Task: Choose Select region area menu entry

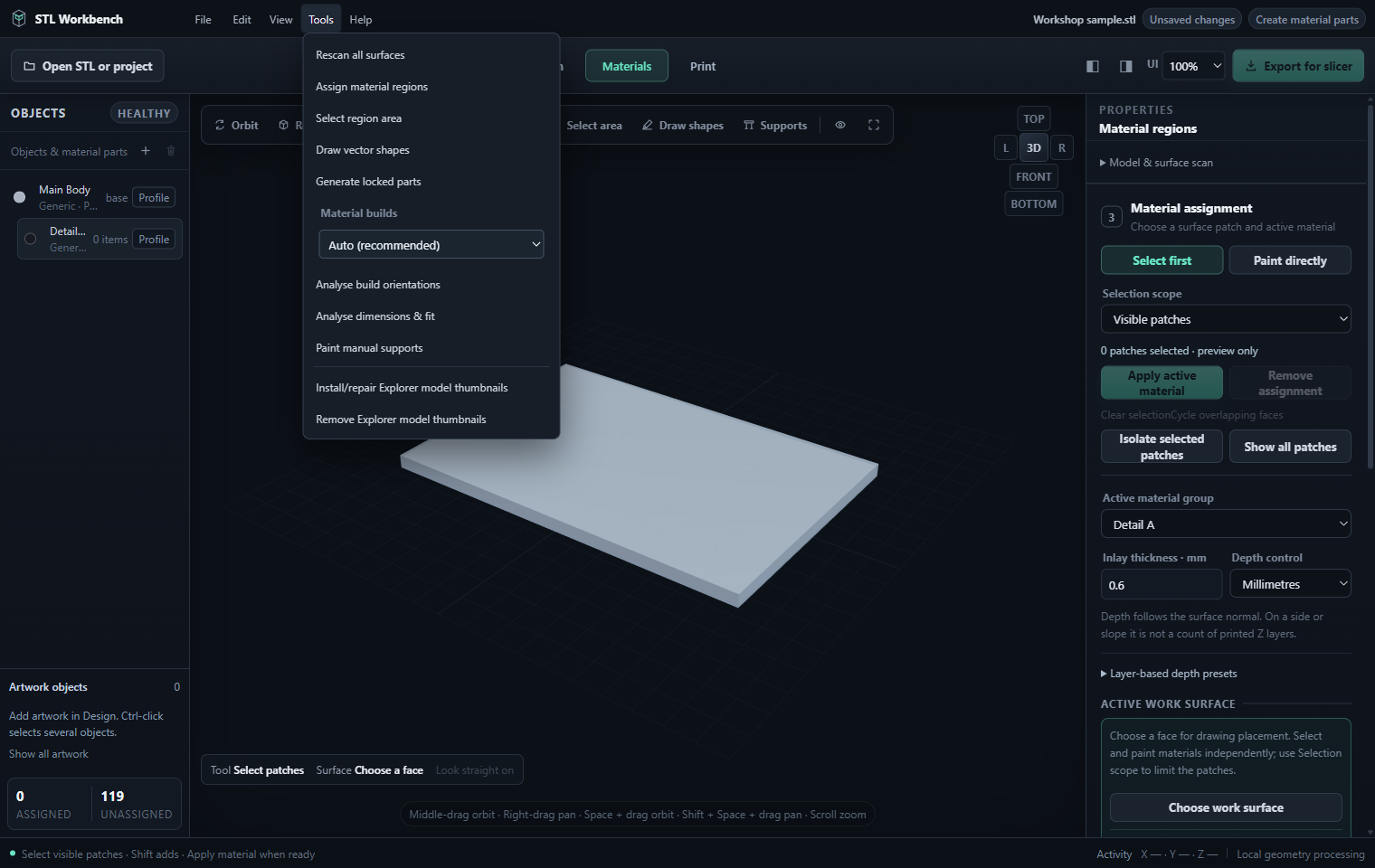Action: pyautogui.click(x=431, y=118)
